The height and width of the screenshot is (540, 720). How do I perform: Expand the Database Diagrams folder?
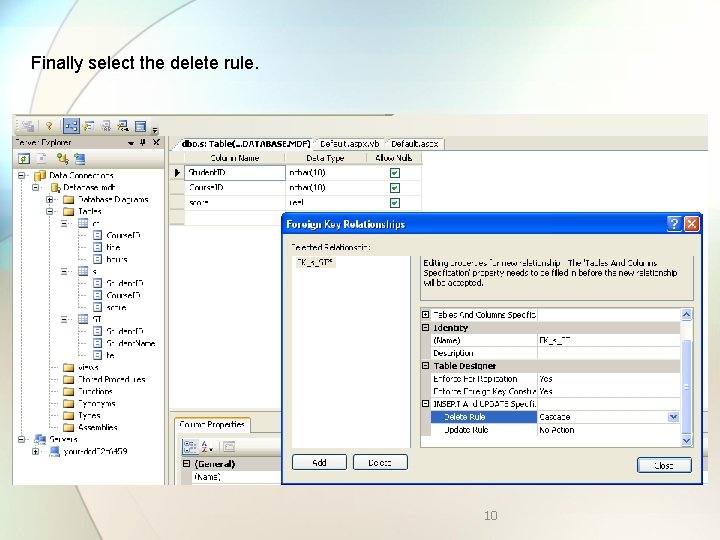(x=49, y=199)
